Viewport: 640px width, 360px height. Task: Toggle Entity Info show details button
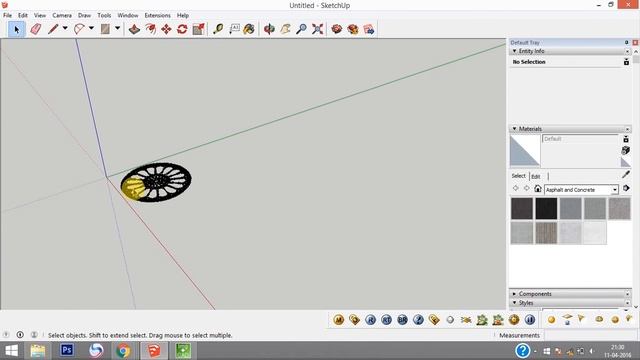[626, 62]
